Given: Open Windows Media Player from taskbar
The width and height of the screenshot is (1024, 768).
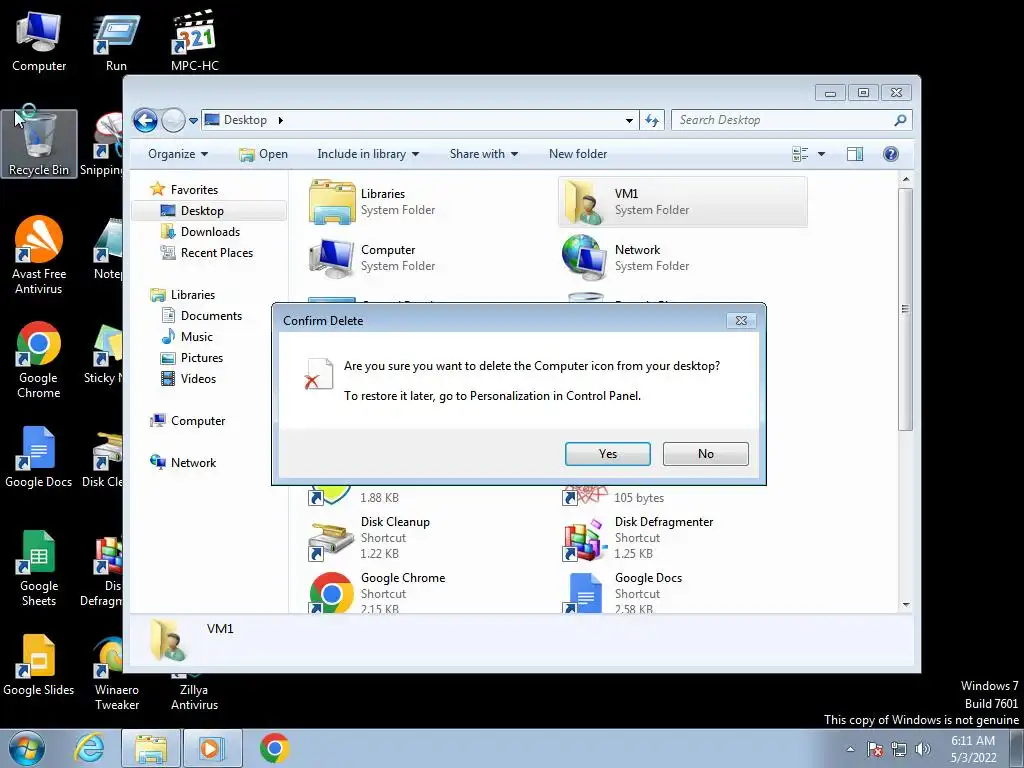Looking at the screenshot, I should [x=212, y=748].
